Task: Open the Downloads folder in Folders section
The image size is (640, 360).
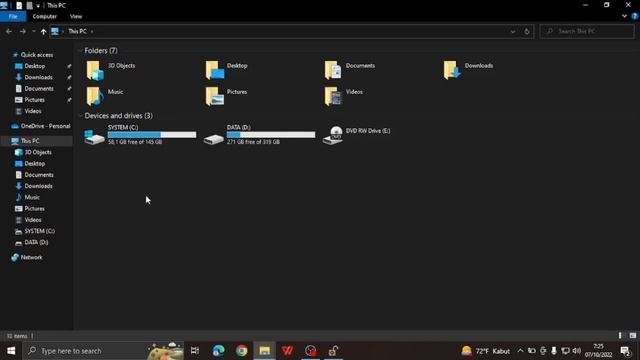Action: [x=452, y=70]
